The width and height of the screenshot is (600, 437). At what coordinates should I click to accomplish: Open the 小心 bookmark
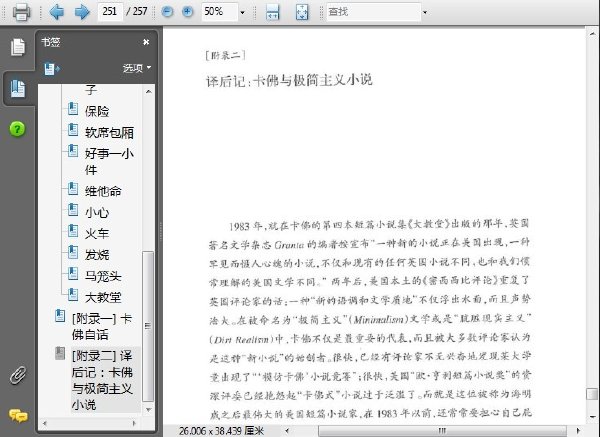(x=97, y=212)
